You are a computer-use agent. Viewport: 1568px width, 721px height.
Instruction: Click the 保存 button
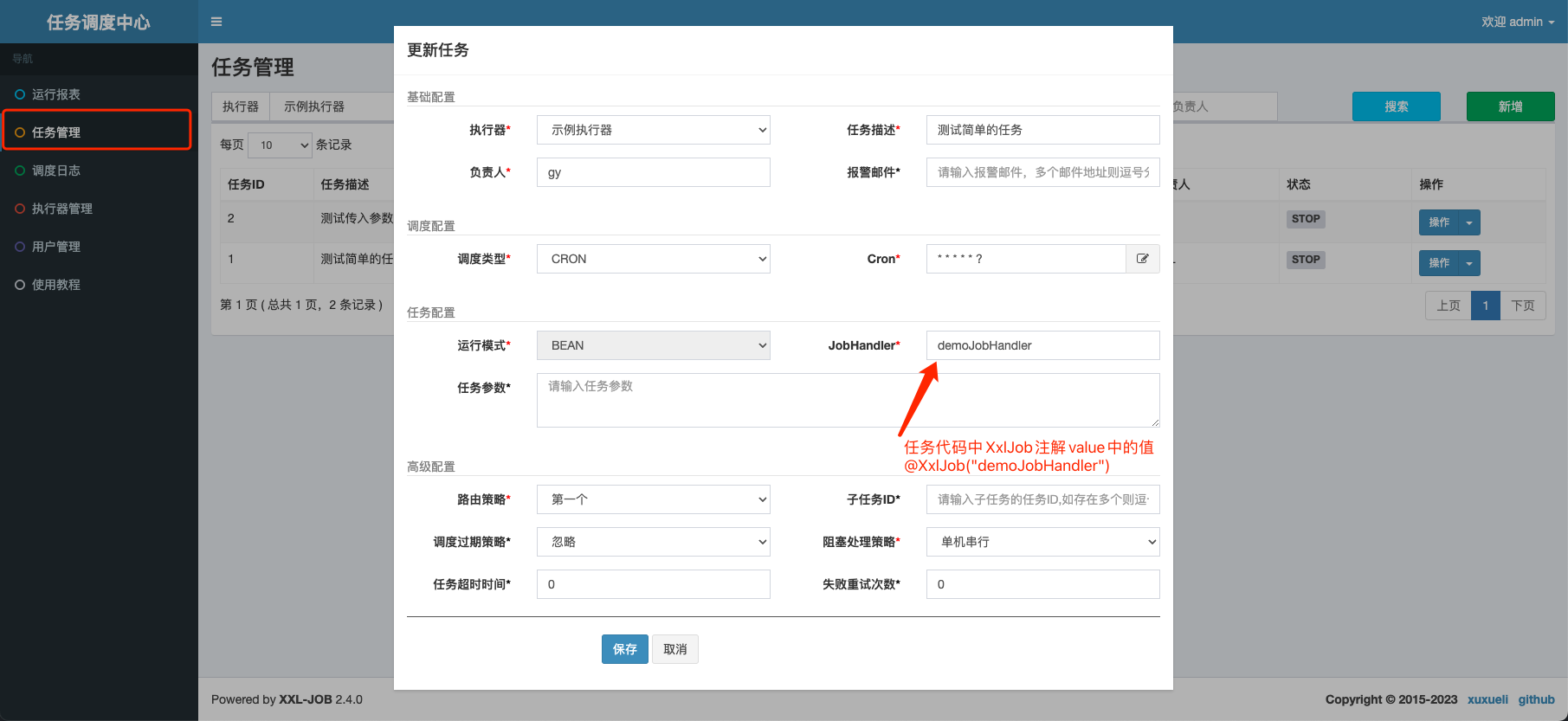[x=624, y=649]
